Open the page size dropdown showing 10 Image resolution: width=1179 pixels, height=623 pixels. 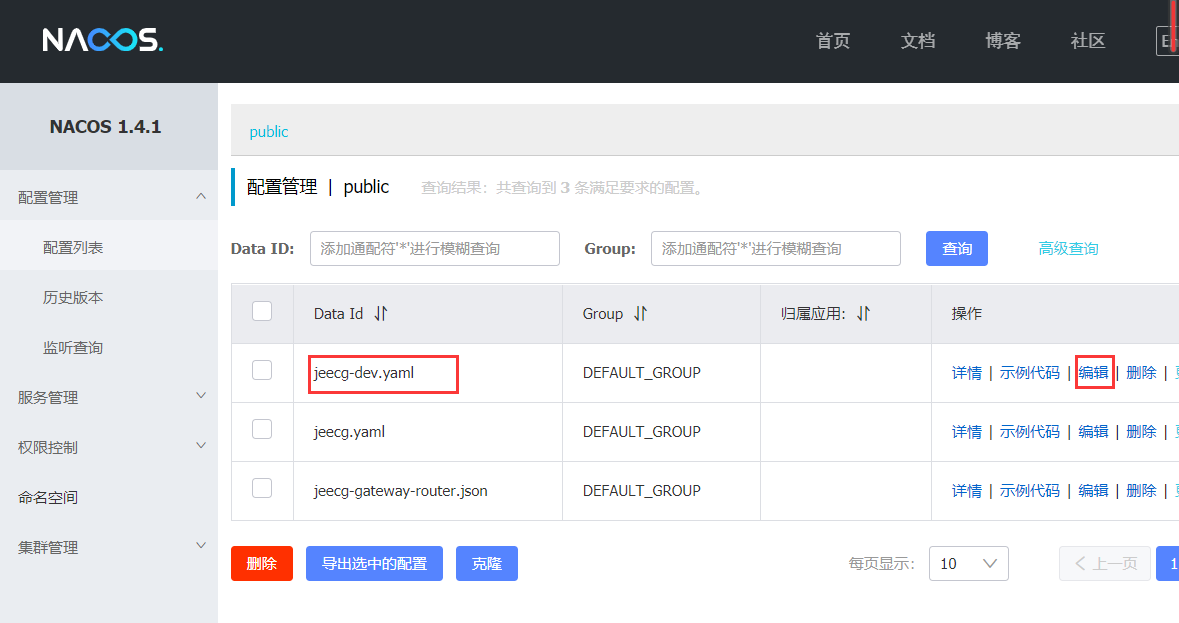click(x=968, y=563)
